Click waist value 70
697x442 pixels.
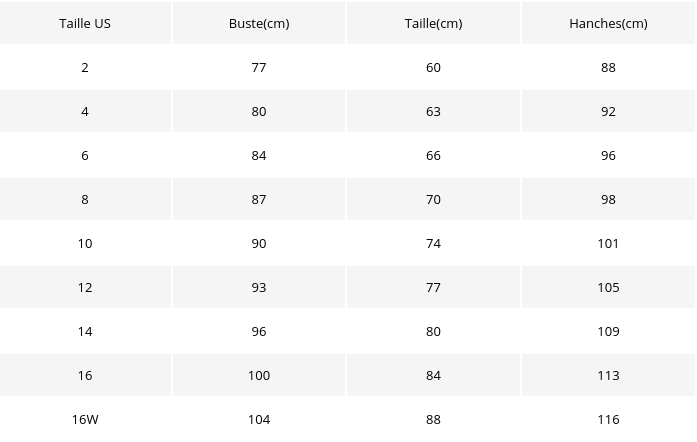pos(433,200)
